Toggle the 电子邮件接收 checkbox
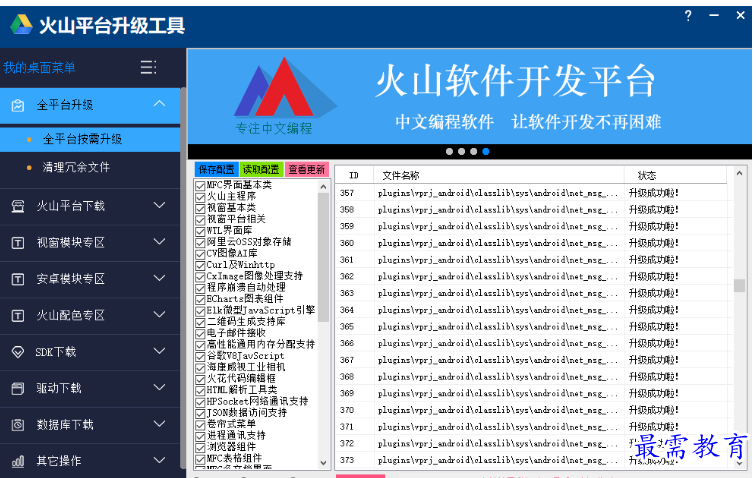This screenshot has width=756, height=478. coord(201,334)
